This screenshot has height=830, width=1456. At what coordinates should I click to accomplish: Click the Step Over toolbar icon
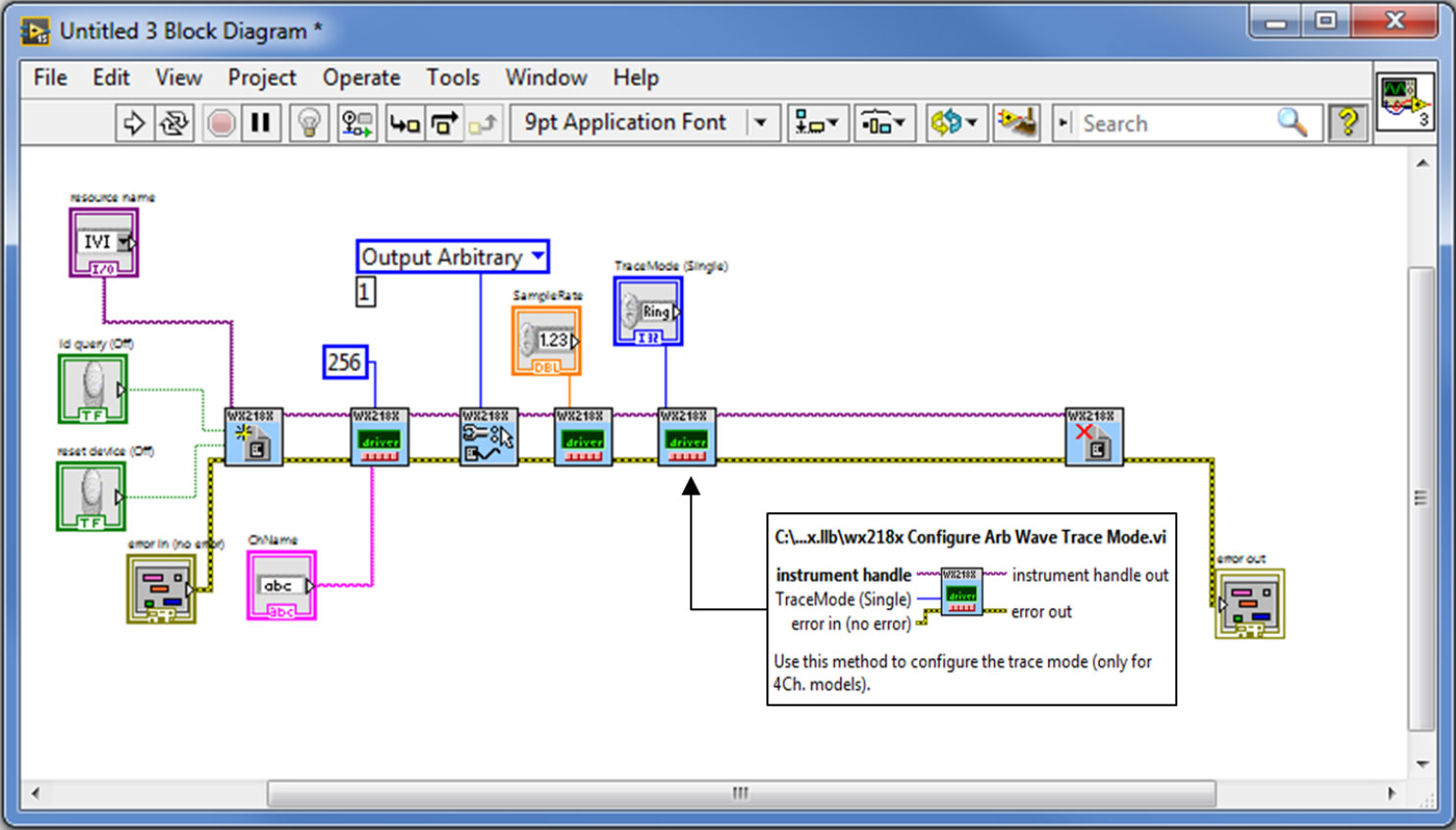444,124
